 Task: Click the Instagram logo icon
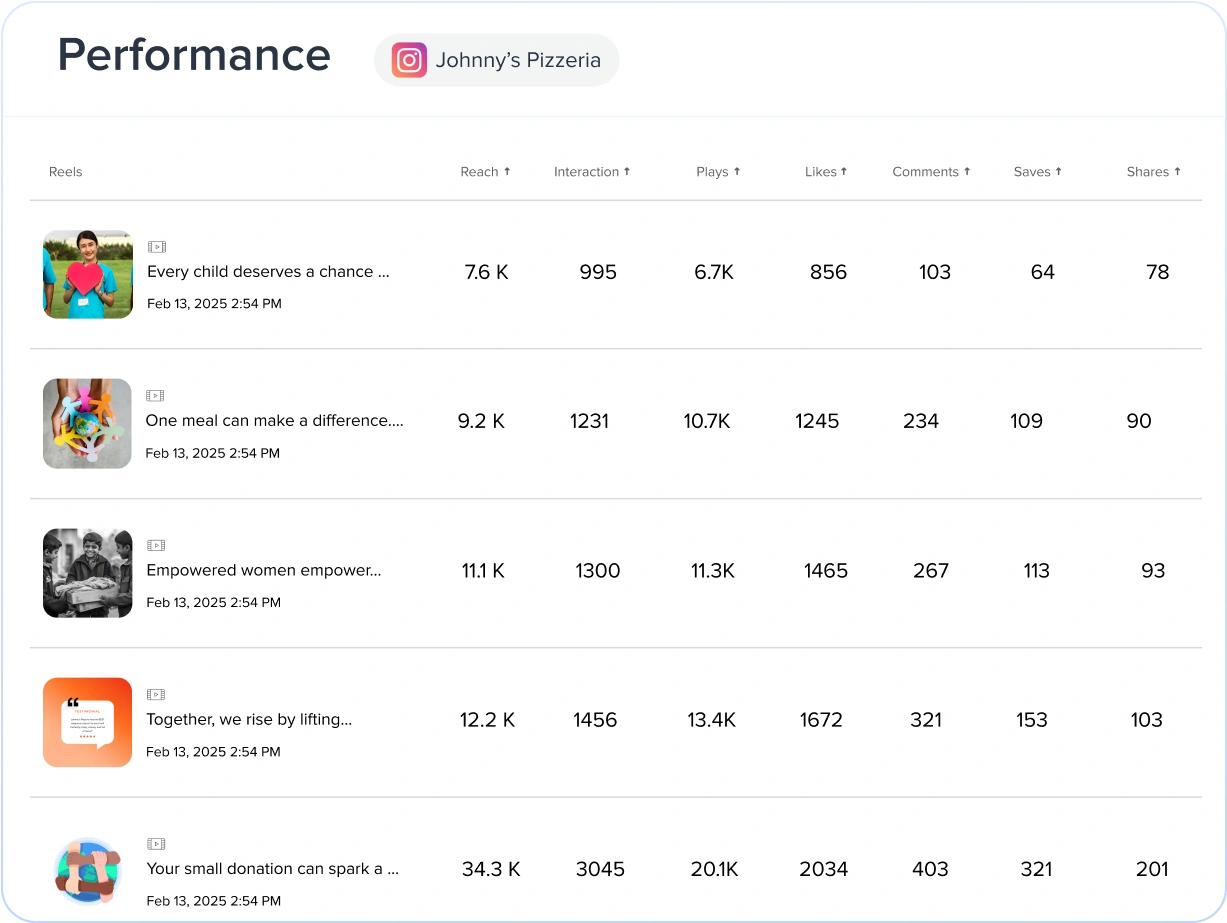(408, 60)
